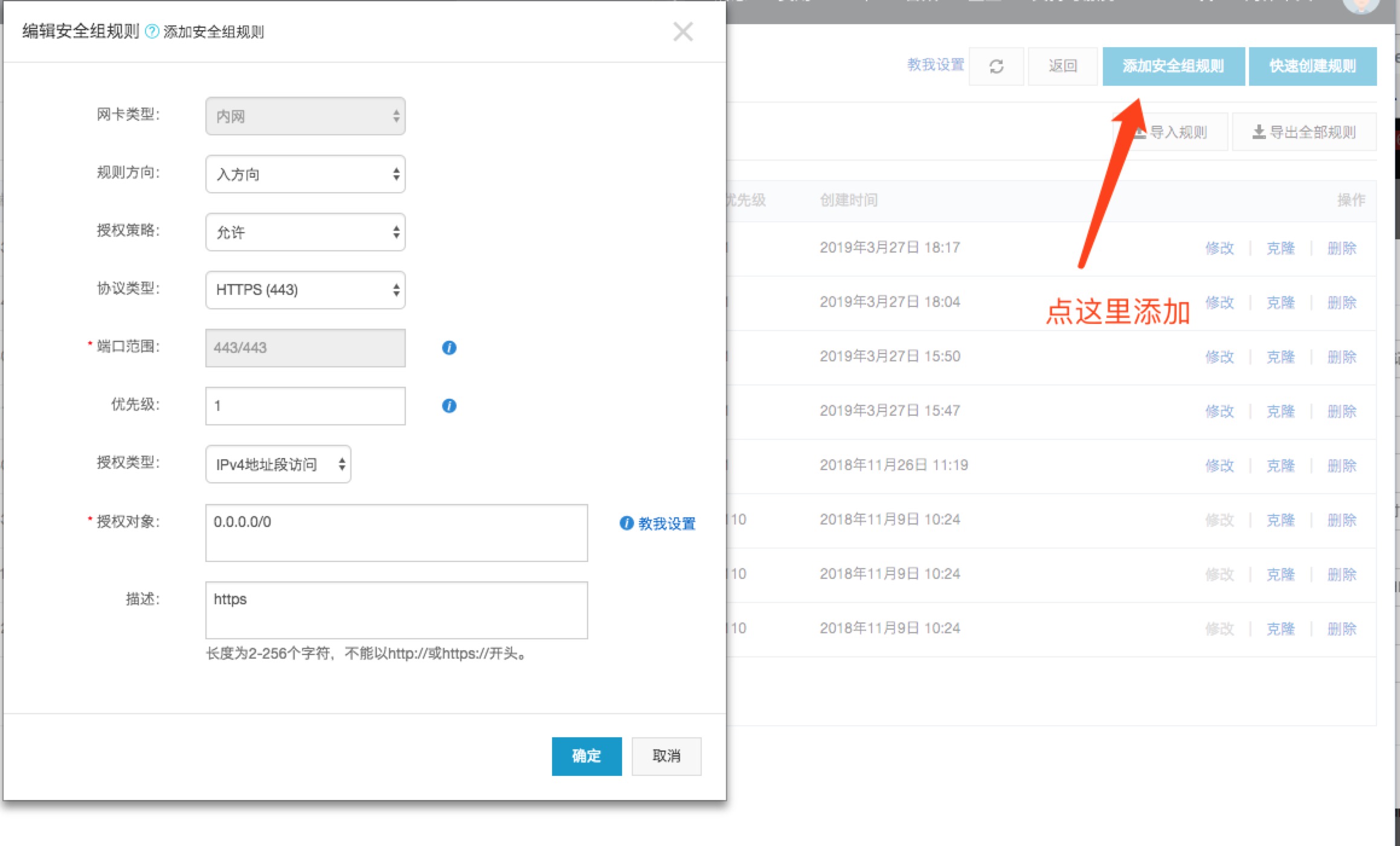Screen dimensions: 1400x846
Task: Click 克隆 for rule created 2019年3月27日 15:47
Action: coord(1280,411)
